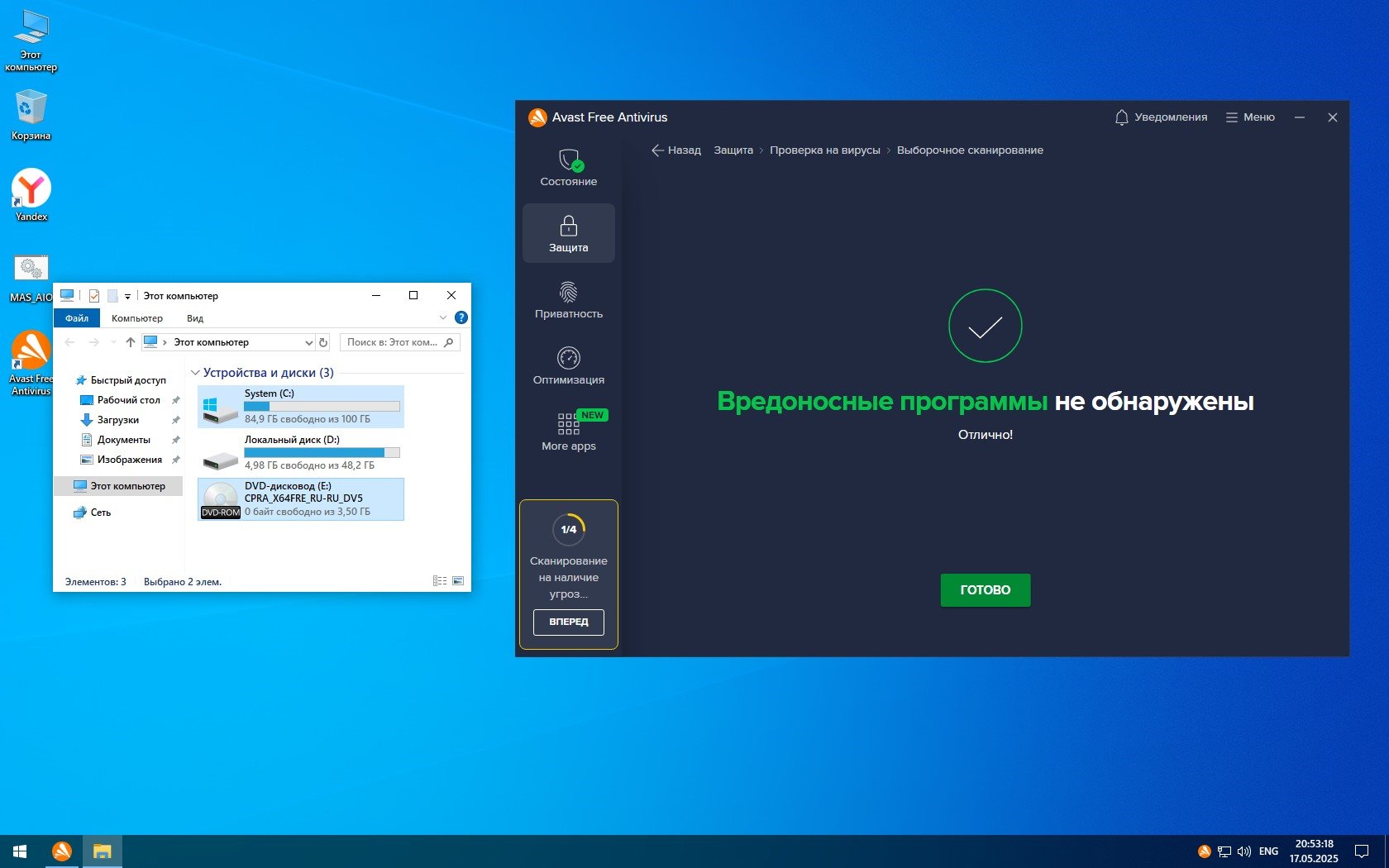Screen dimensions: 1389x868
Task: Click the Проверка на вирусы breadcrumb
Action: pyautogui.click(x=825, y=150)
